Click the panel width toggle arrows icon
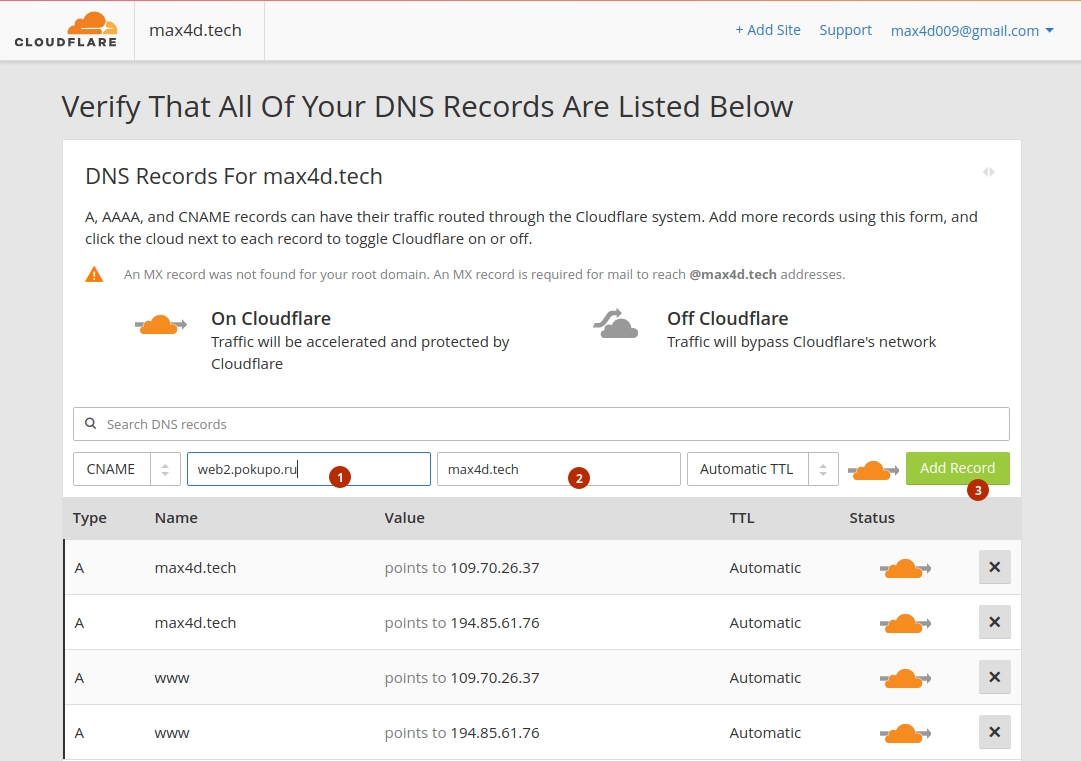 coord(989,172)
